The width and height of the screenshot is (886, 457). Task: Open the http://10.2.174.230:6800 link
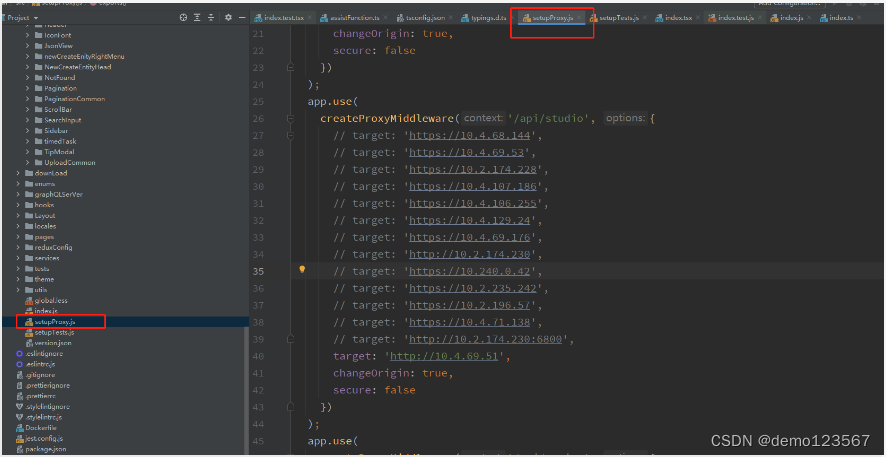[485, 340]
